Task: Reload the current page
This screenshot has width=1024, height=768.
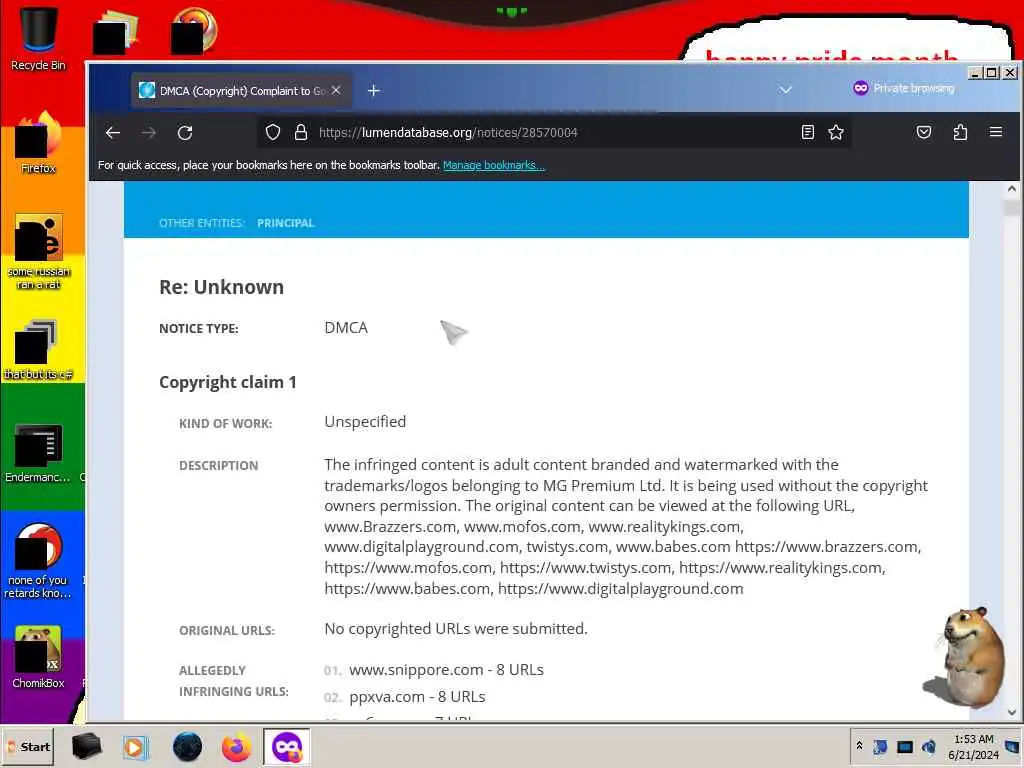Action: coord(185,133)
